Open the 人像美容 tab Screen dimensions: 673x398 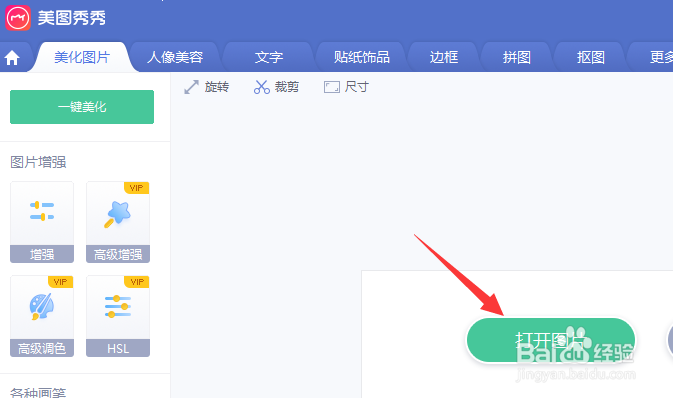(175, 57)
